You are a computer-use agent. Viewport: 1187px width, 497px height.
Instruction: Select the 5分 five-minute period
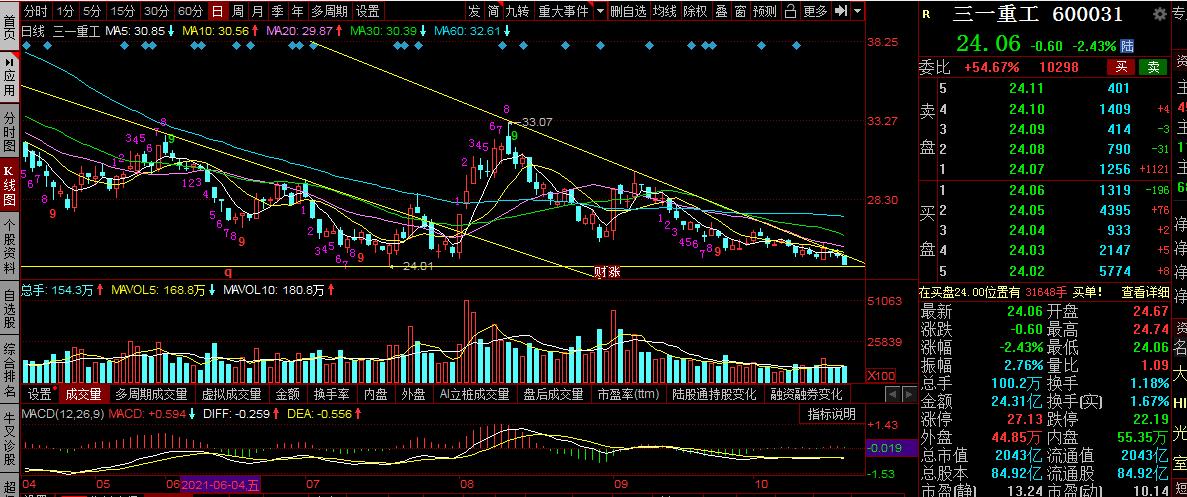click(92, 11)
